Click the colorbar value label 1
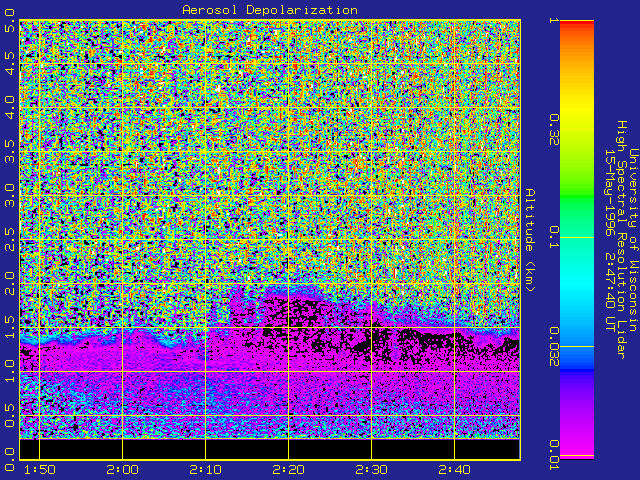 (x=553, y=20)
